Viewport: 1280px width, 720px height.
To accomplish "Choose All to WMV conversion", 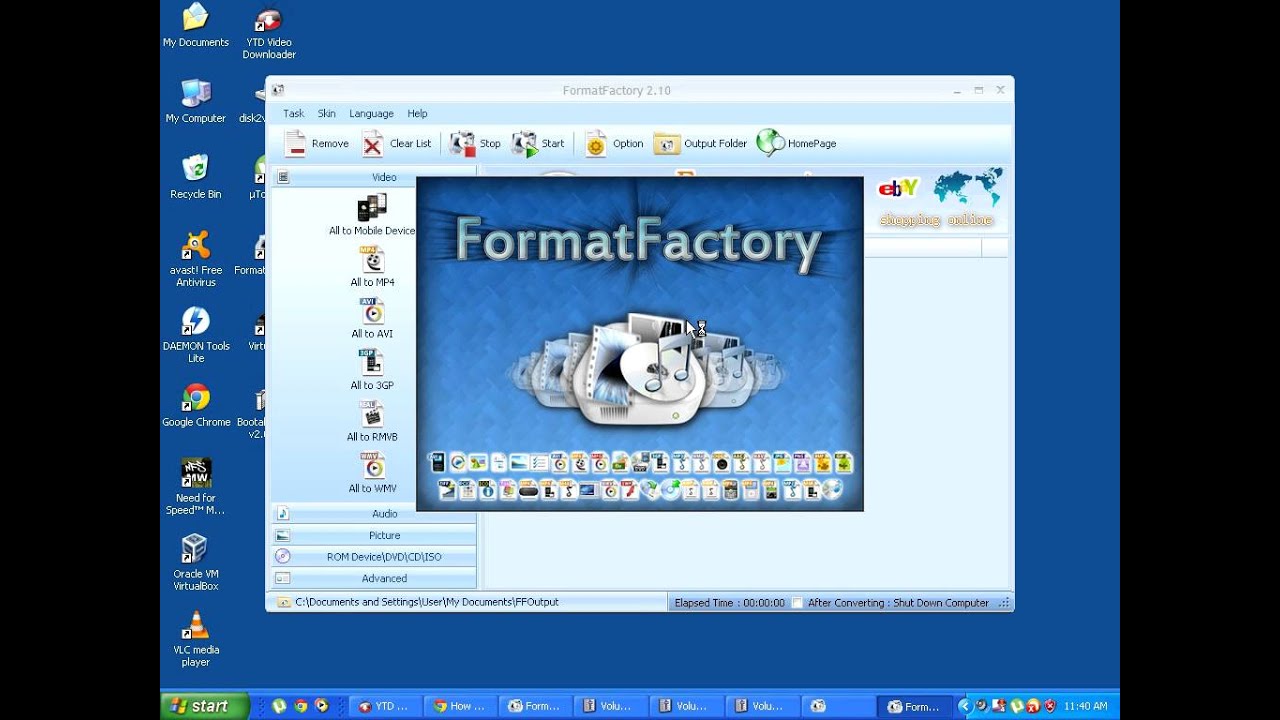I will click(372, 474).
